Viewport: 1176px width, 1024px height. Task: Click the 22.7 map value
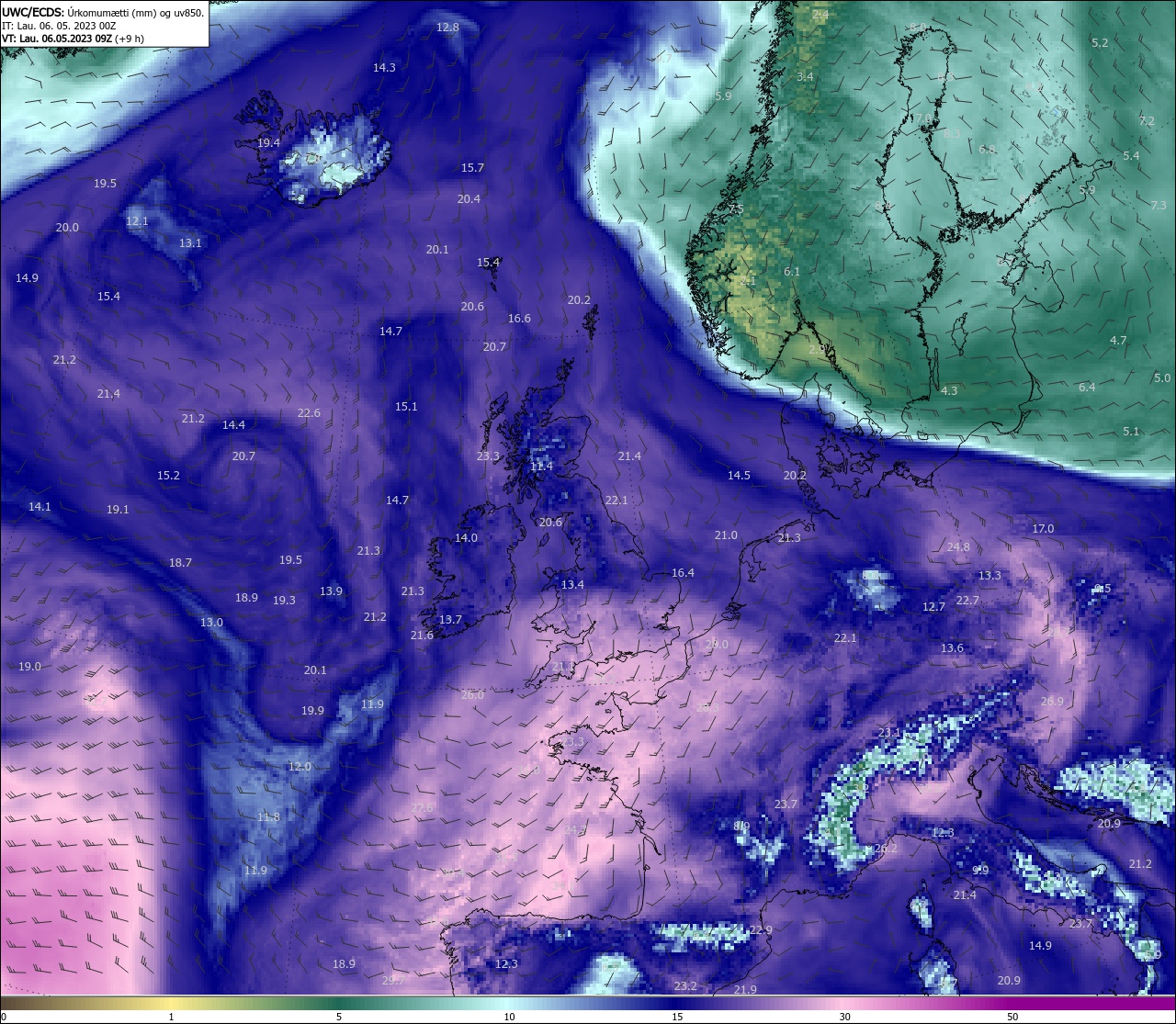pos(967,601)
